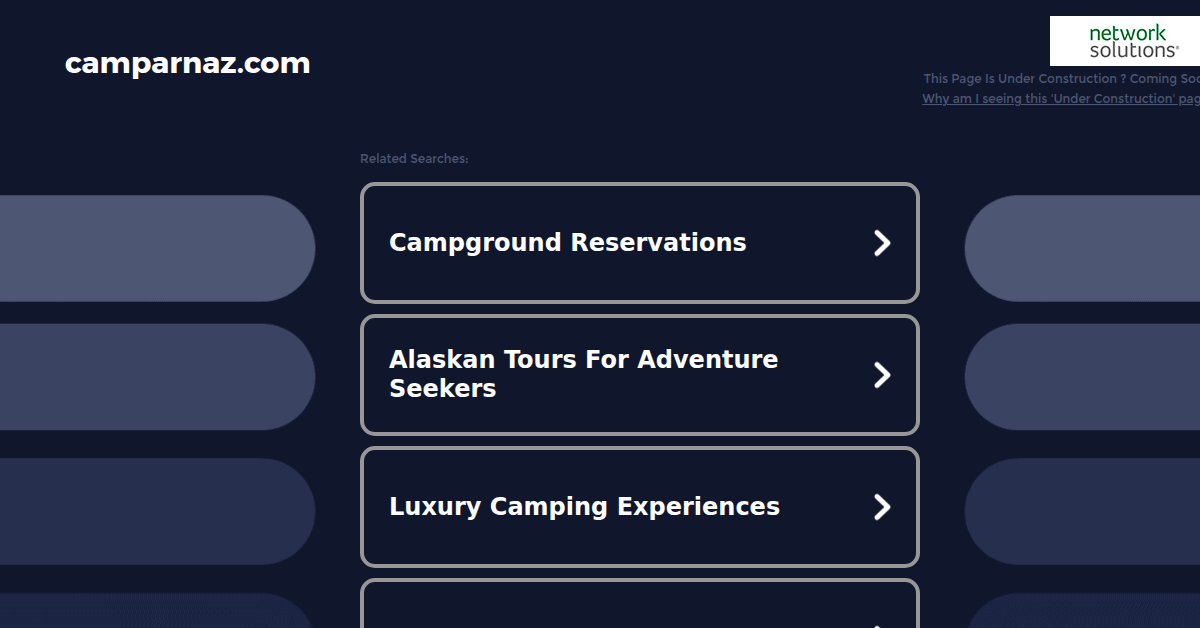Click the chevron arrow on Campground Reservations

pyautogui.click(x=881, y=243)
